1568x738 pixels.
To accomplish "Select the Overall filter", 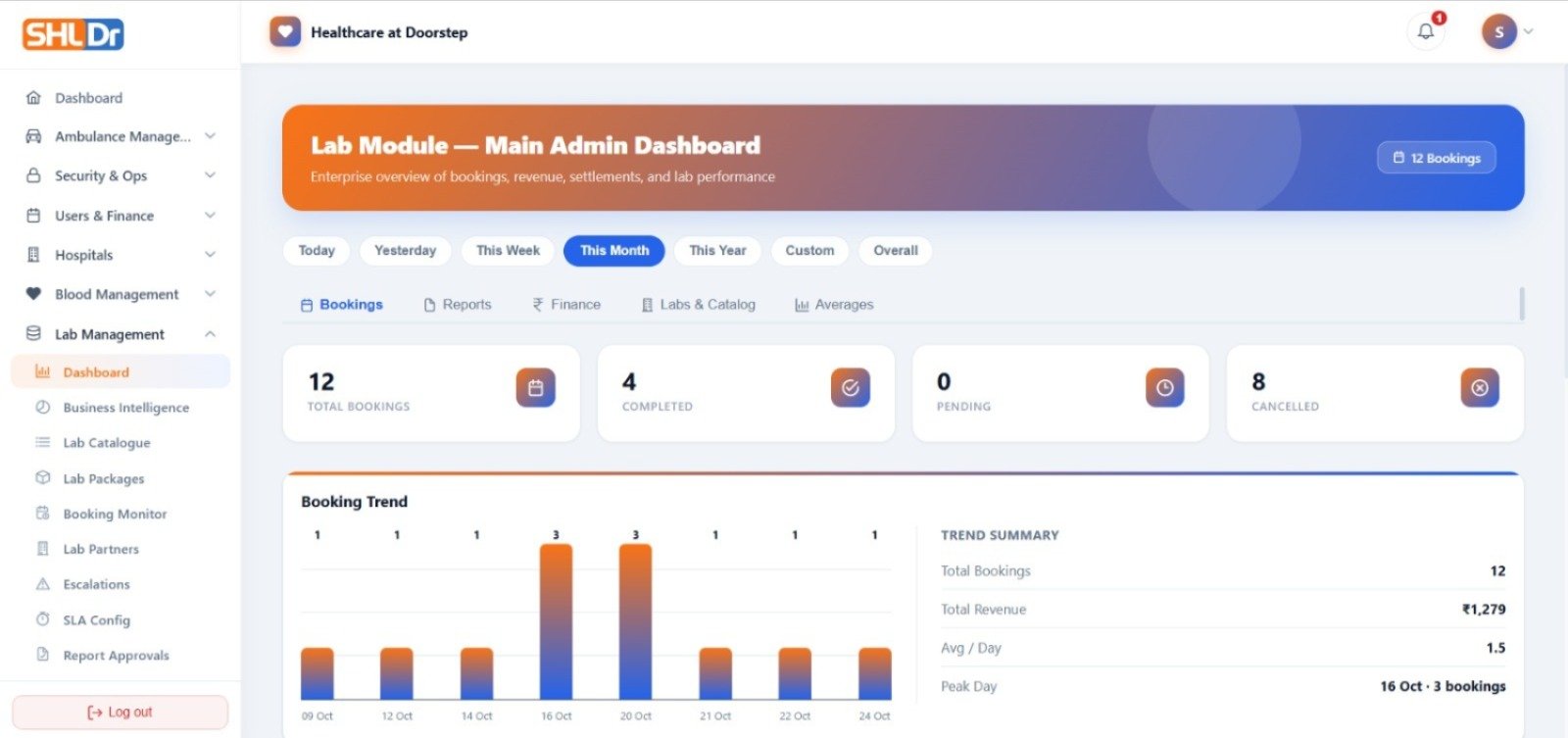I will click(896, 251).
